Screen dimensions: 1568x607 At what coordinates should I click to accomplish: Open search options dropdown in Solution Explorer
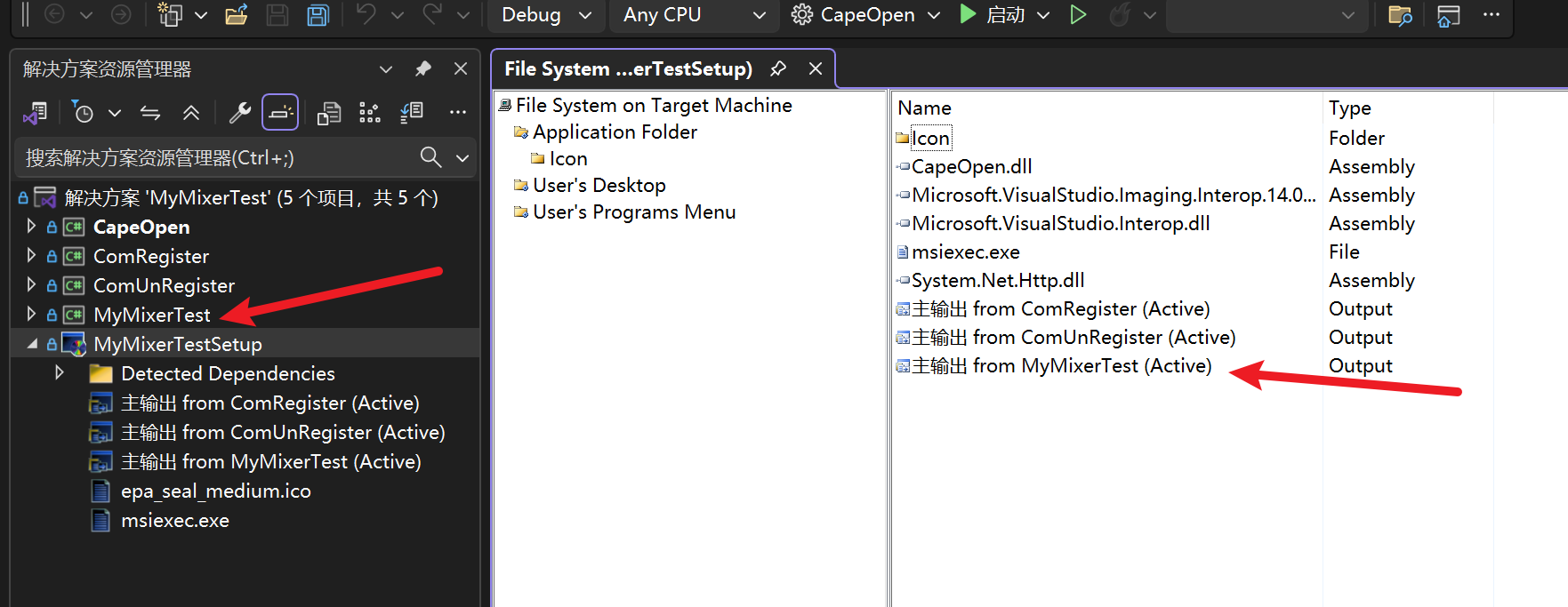462,157
